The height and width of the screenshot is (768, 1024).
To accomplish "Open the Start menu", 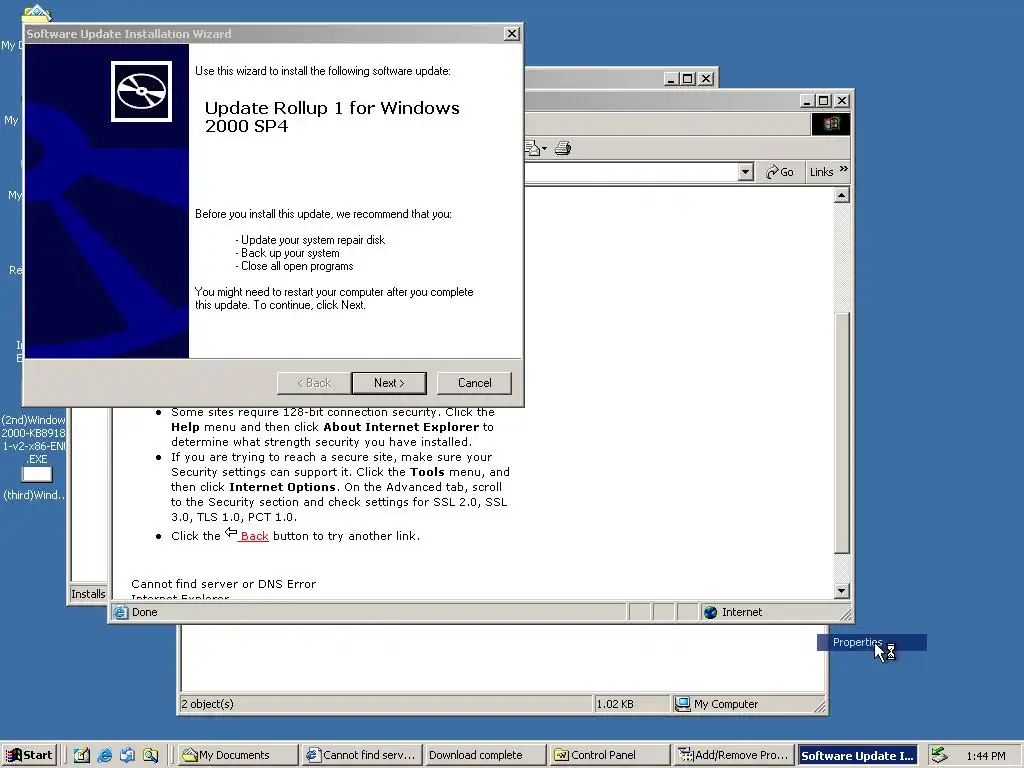I will click(29, 755).
